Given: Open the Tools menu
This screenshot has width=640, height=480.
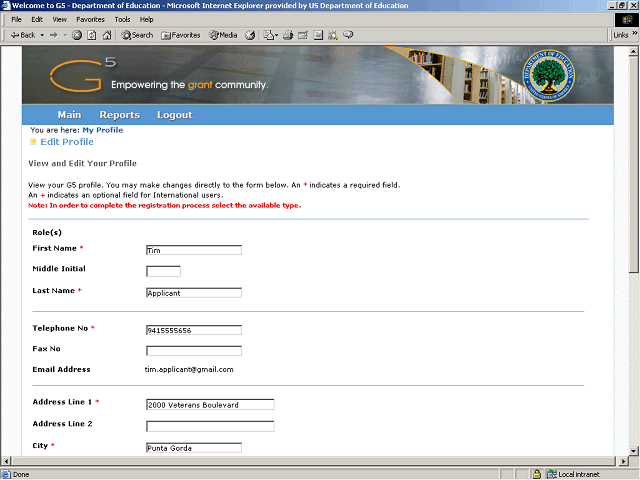Looking at the screenshot, I should (122, 20).
